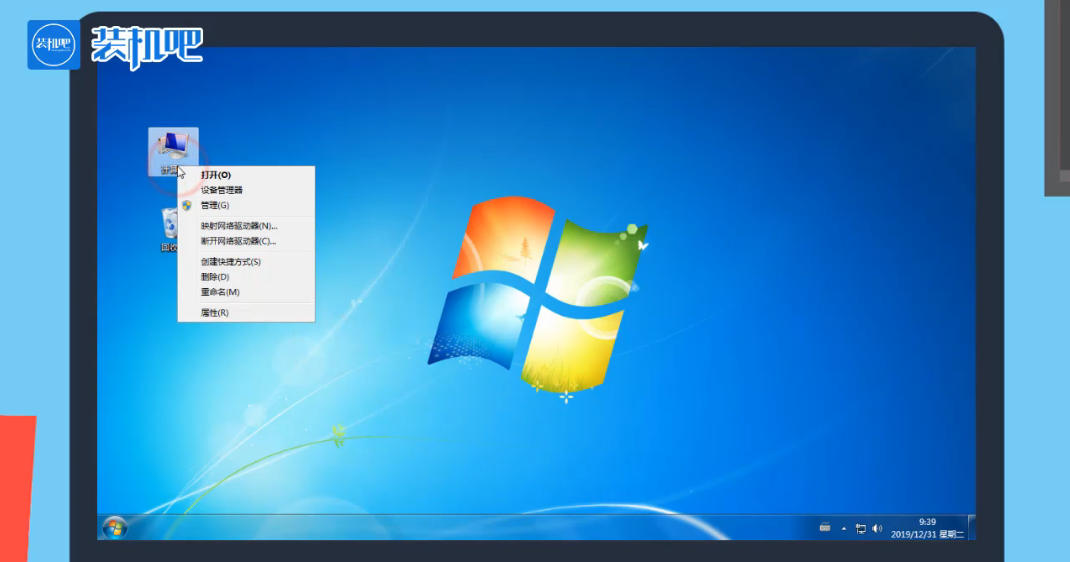Click the network tray icon
1070x562 pixels.
point(861,529)
